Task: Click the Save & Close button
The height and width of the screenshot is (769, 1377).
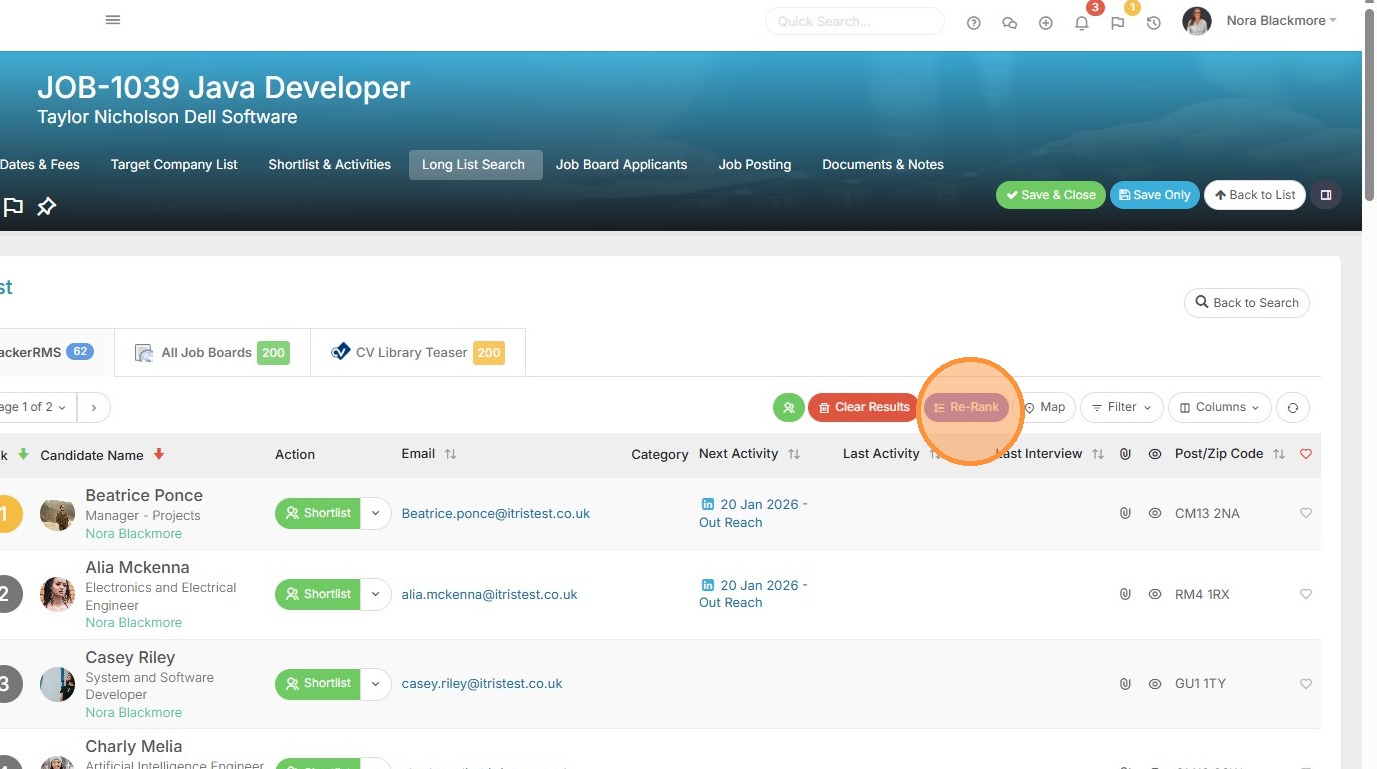Action: pos(1051,195)
